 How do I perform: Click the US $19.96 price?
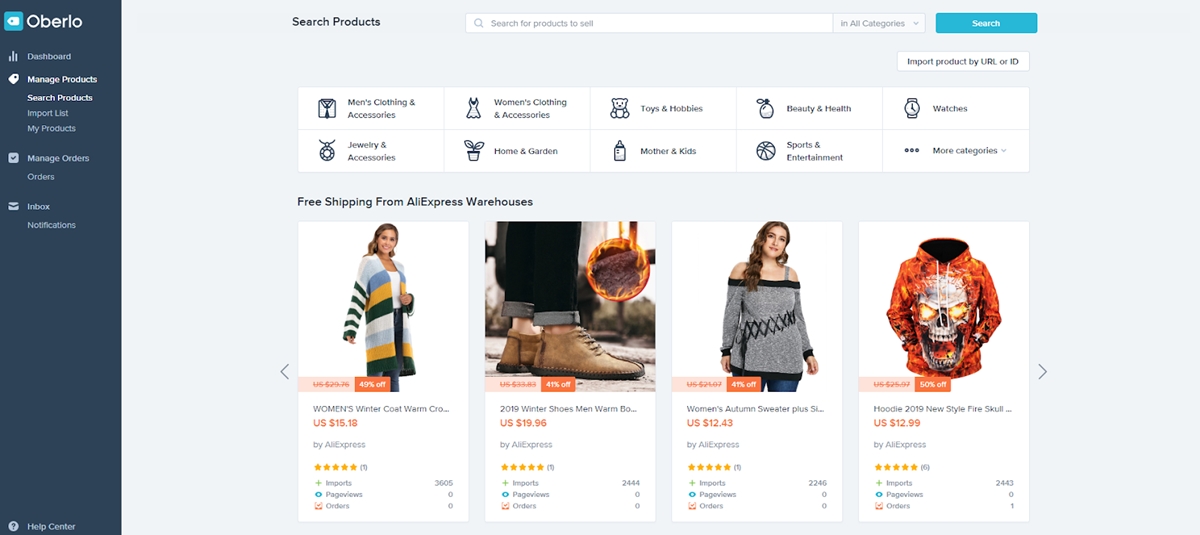click(523, 423)
